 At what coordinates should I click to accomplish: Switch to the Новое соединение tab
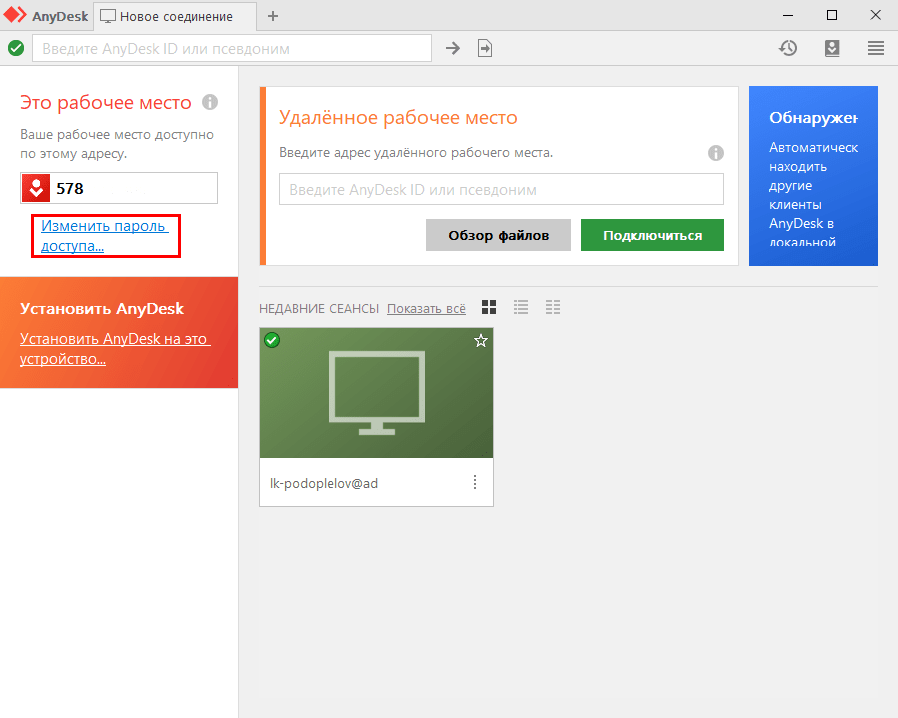pyautogui.click(x=175, y=16)
